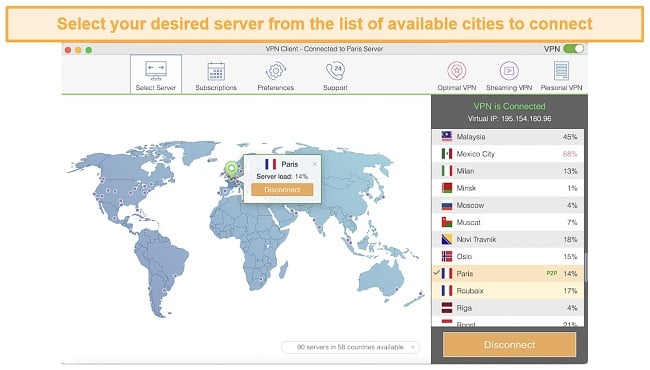
Task: Select the Paris P2P server row
Action: tap(508, 273)
